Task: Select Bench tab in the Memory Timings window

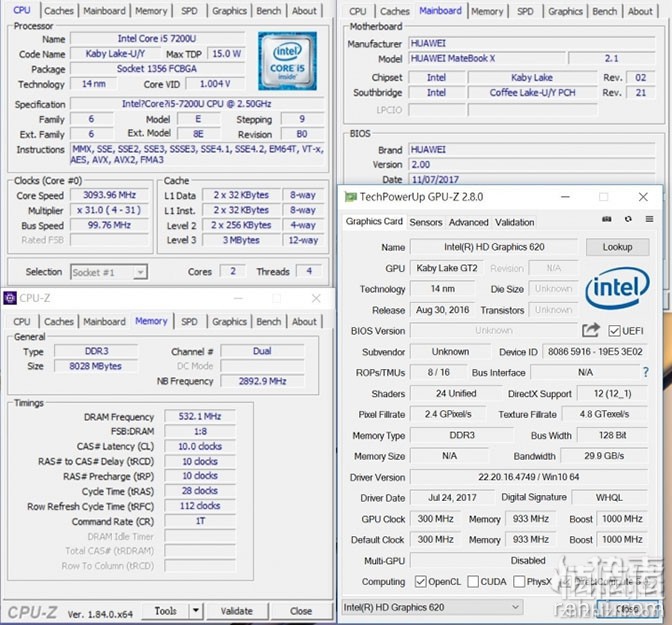Action: (269, 322)
